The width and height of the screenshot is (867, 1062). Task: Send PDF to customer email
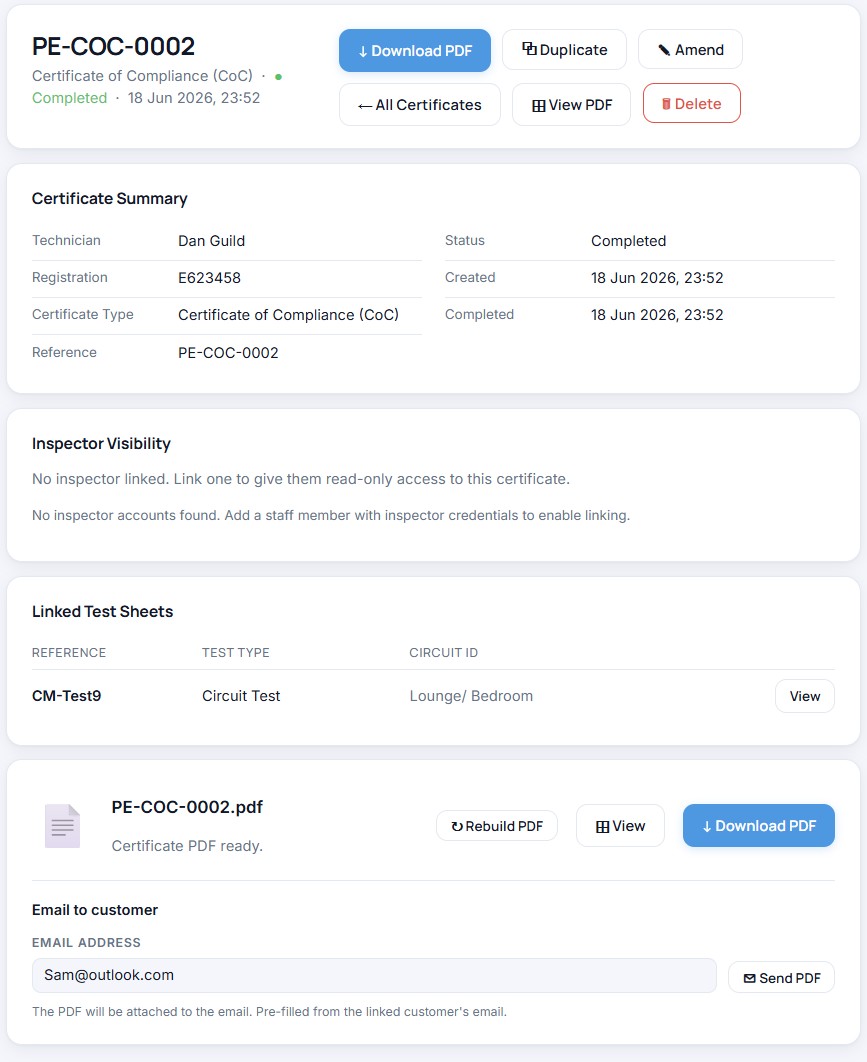coord(782,977)
